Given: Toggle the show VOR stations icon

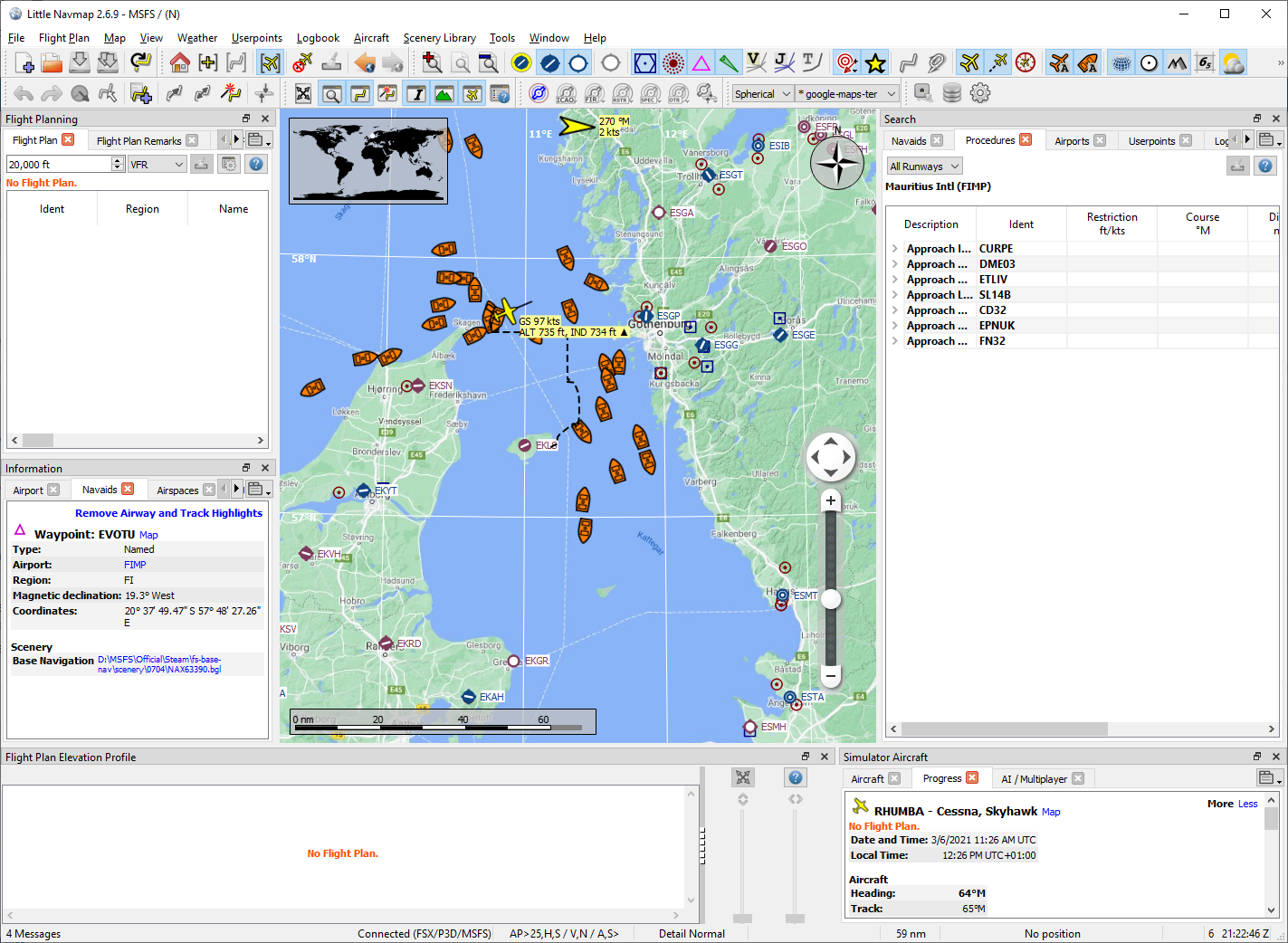Looking at the screenshot, I should click(645, 62).
